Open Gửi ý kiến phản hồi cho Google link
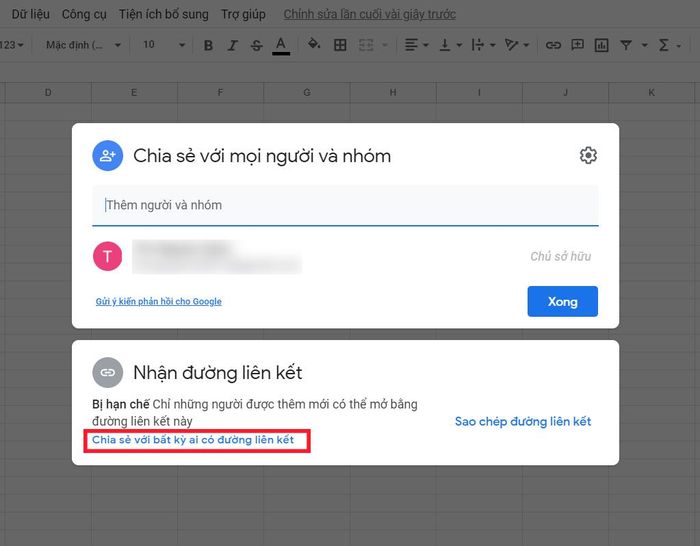Image resolution: width=700 pixels, height=546 pixels. click(x=158, y=301)
